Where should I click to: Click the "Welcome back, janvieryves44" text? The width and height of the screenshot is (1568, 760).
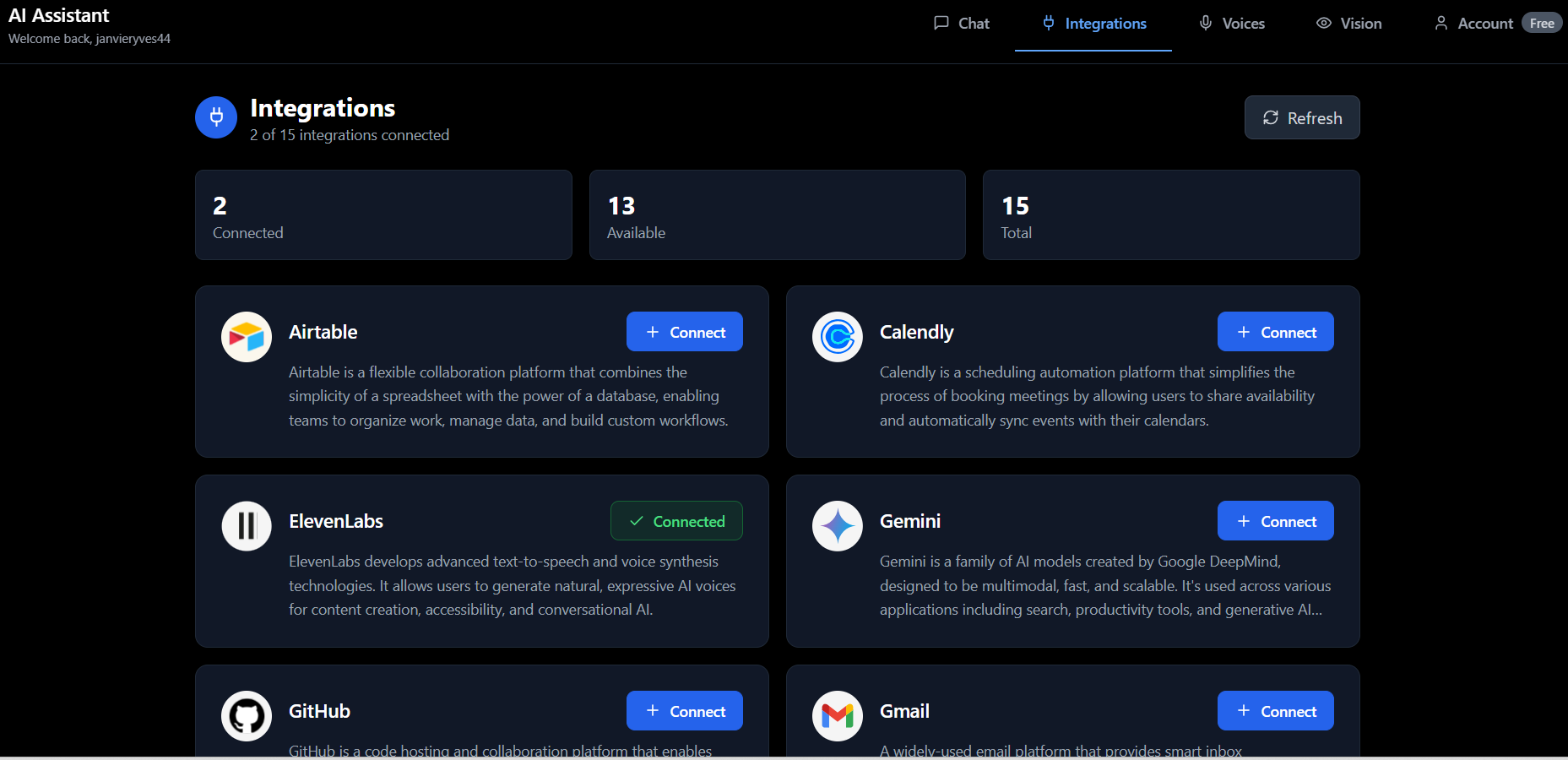(x=90, y=39)
